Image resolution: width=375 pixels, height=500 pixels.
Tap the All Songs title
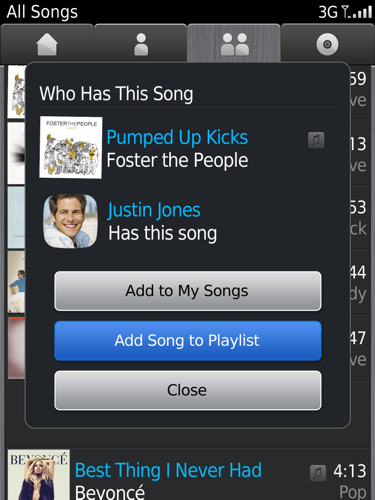(42, 12)
